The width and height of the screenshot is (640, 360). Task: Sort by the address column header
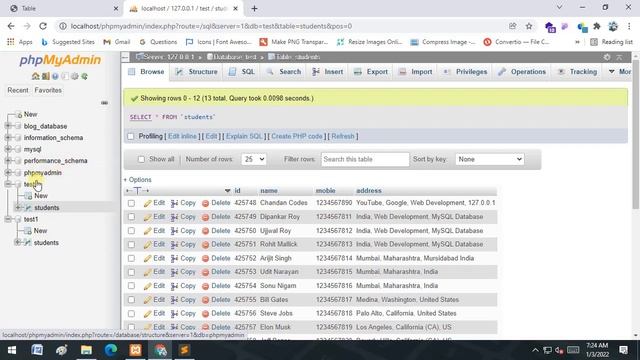click(x=369, y=191)
